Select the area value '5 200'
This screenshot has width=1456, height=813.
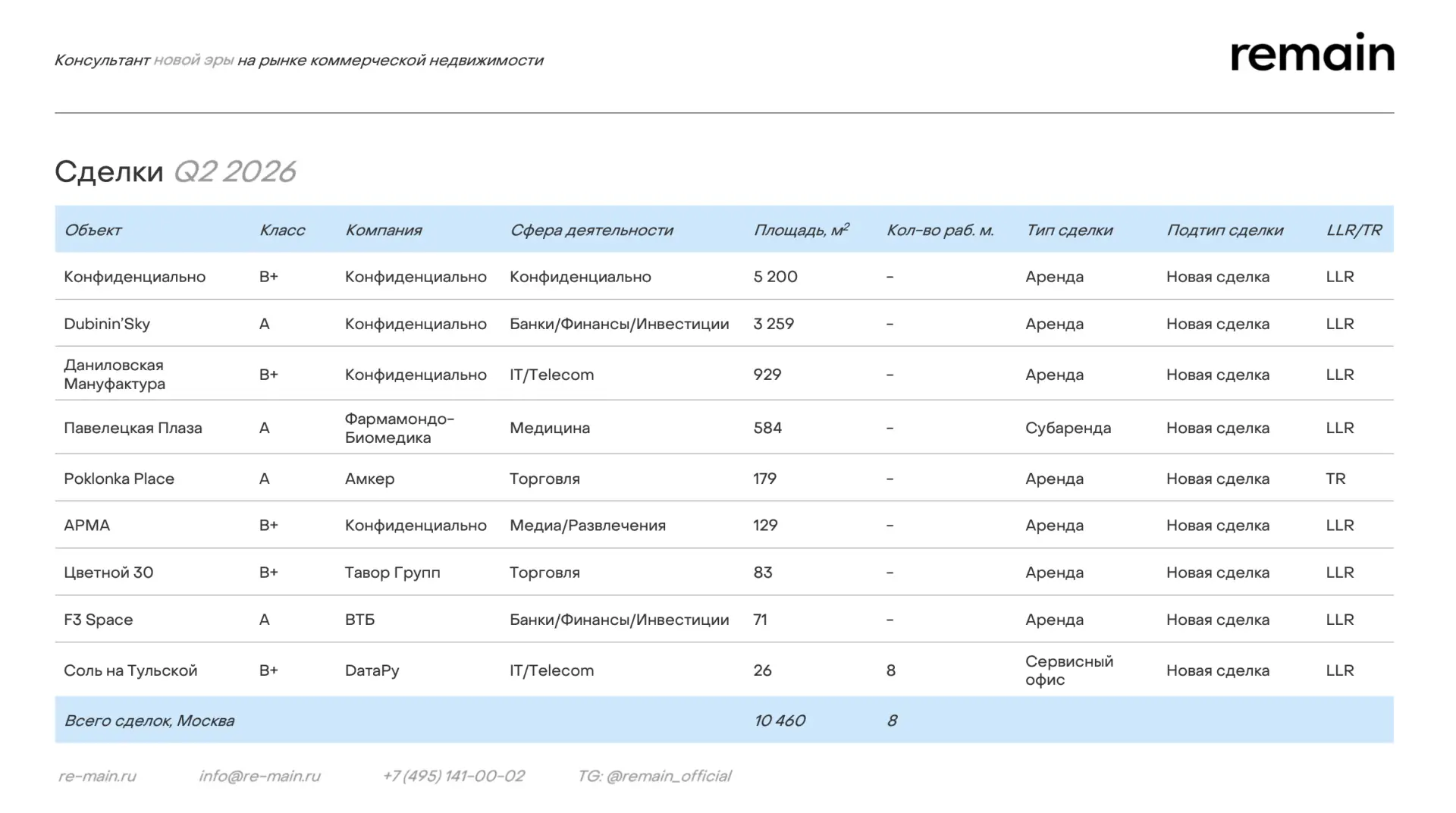[x=776, y=277]
